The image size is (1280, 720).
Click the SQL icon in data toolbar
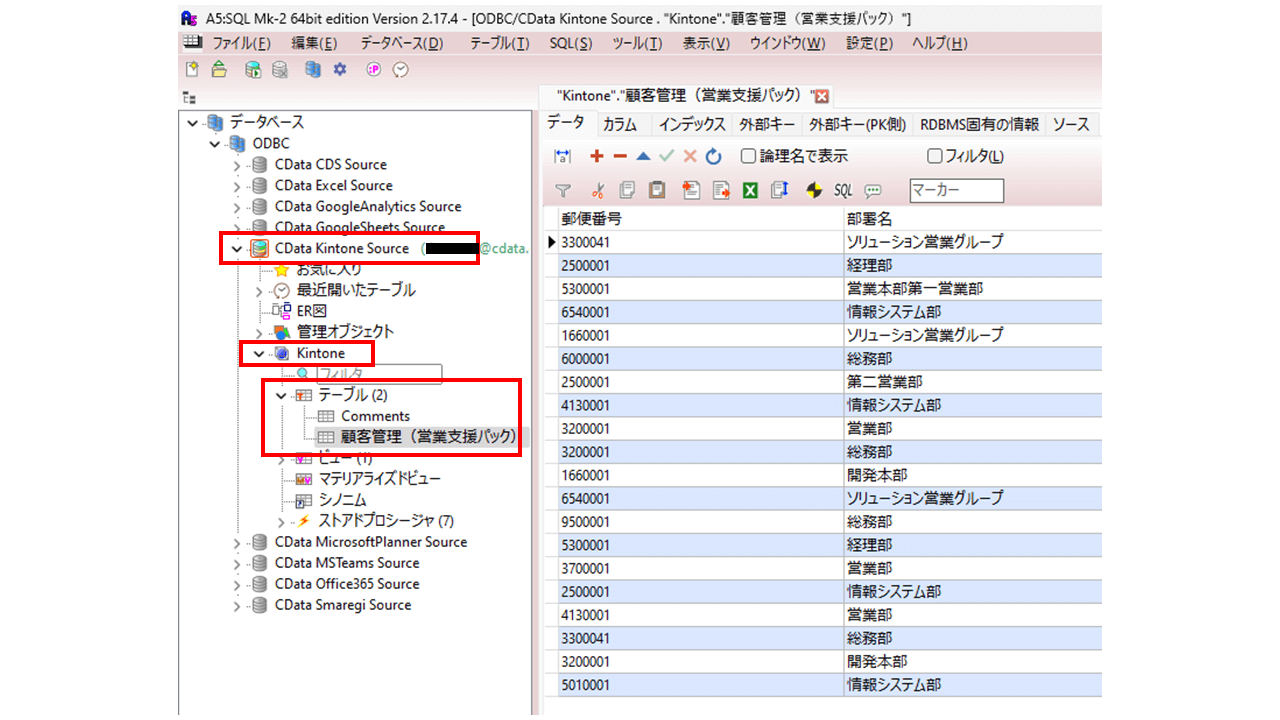(843, 190)
